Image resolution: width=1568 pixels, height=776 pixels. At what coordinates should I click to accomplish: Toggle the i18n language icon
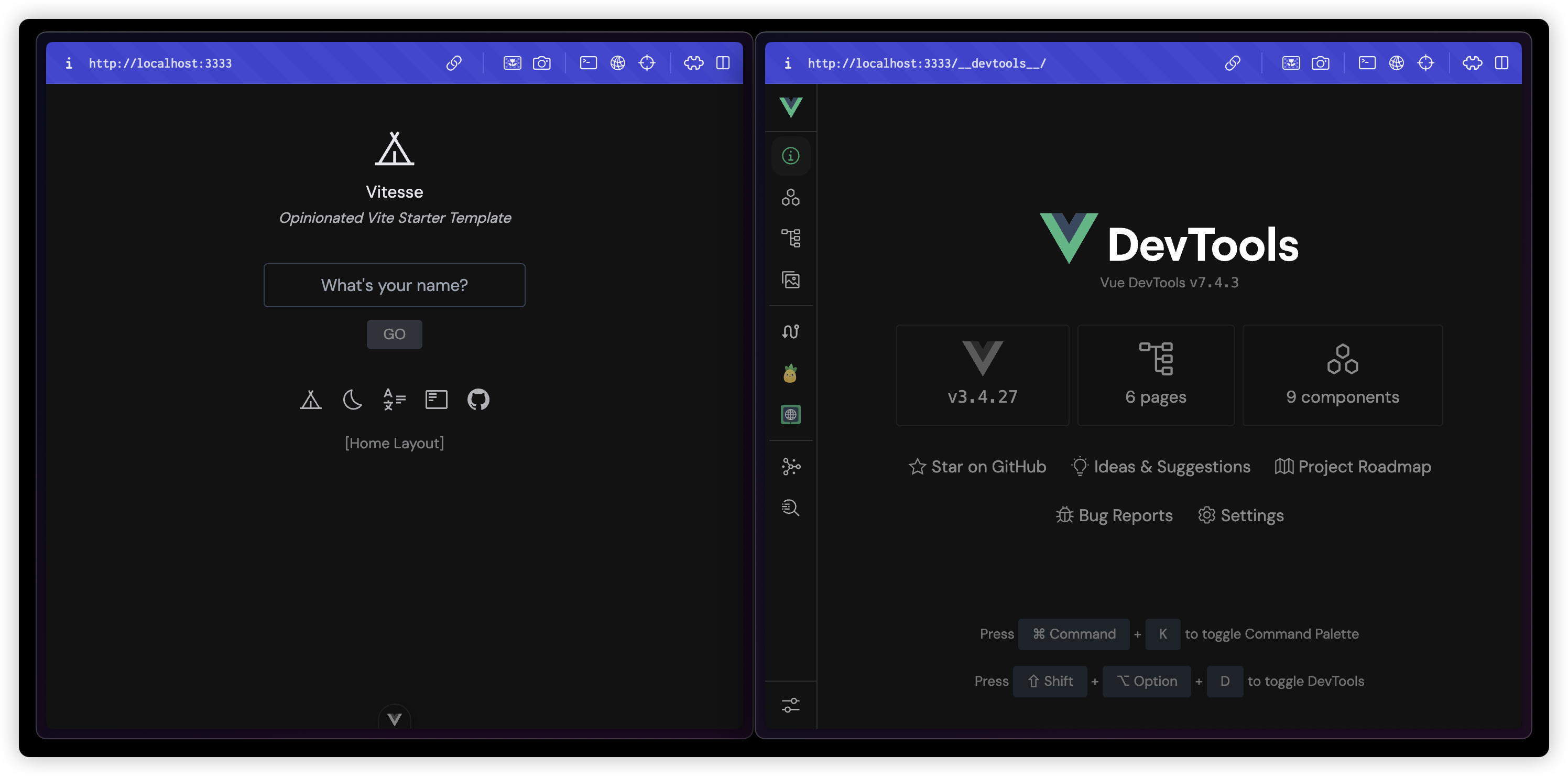tap(394, 399)
